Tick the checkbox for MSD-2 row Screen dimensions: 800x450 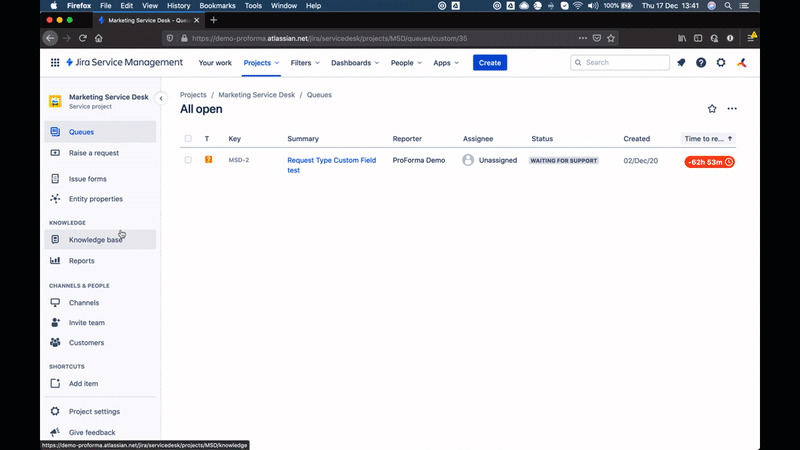click(188, 160)
